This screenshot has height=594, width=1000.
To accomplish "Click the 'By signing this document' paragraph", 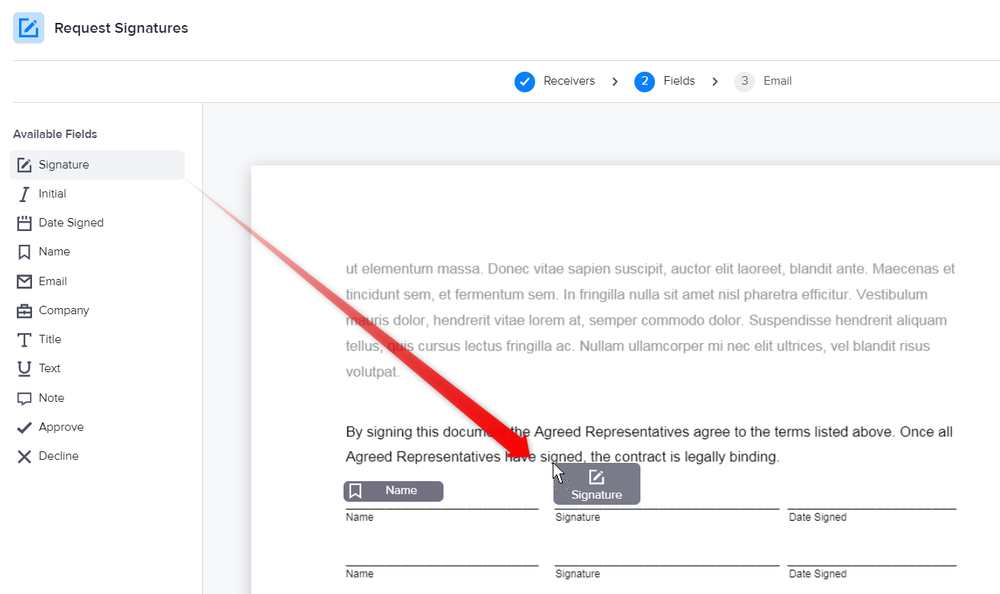I will pyautogui.click(x=649, y=444).
